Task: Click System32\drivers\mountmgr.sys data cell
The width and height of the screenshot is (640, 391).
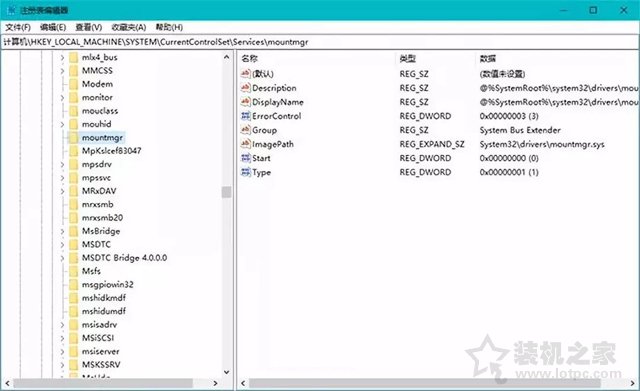Action: 542,144
